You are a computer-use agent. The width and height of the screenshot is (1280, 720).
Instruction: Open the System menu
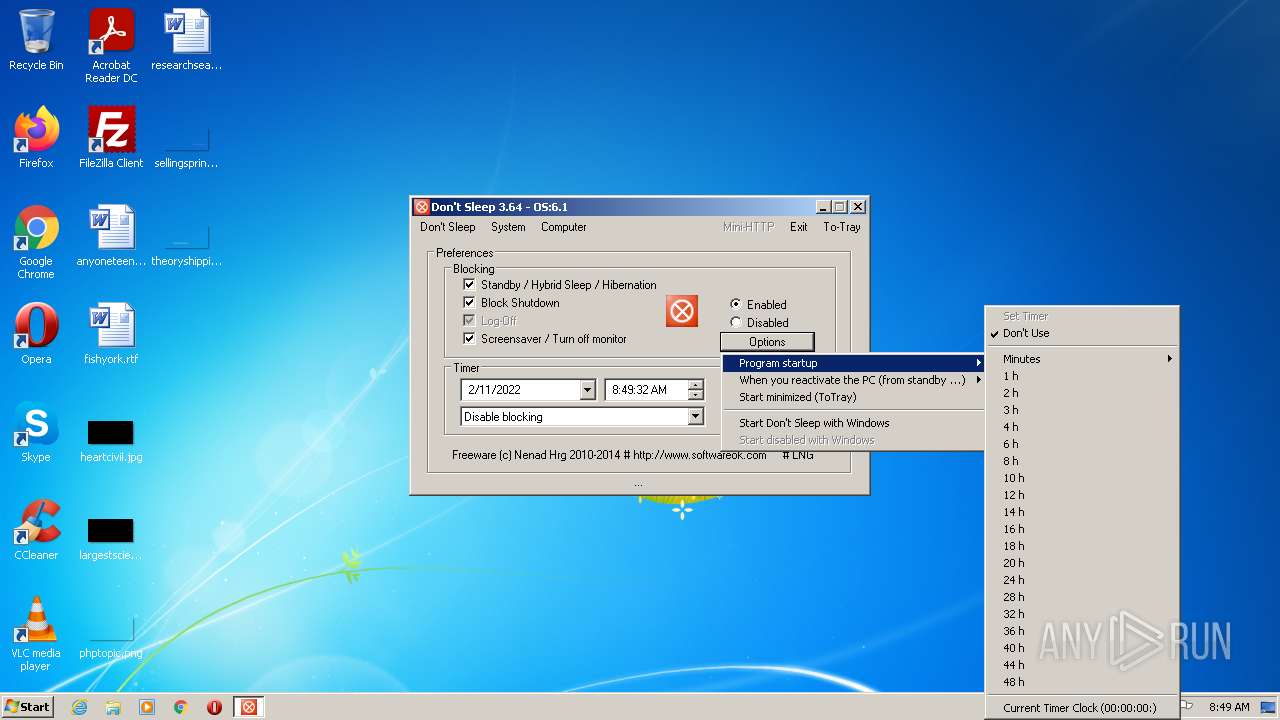[508, 227]
